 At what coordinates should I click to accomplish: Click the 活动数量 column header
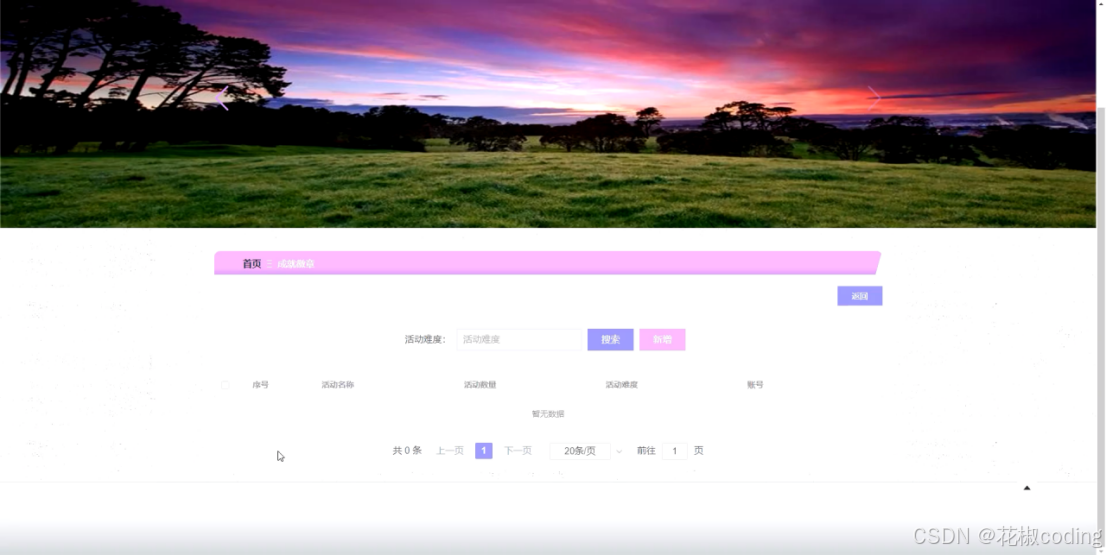point(480,385)
